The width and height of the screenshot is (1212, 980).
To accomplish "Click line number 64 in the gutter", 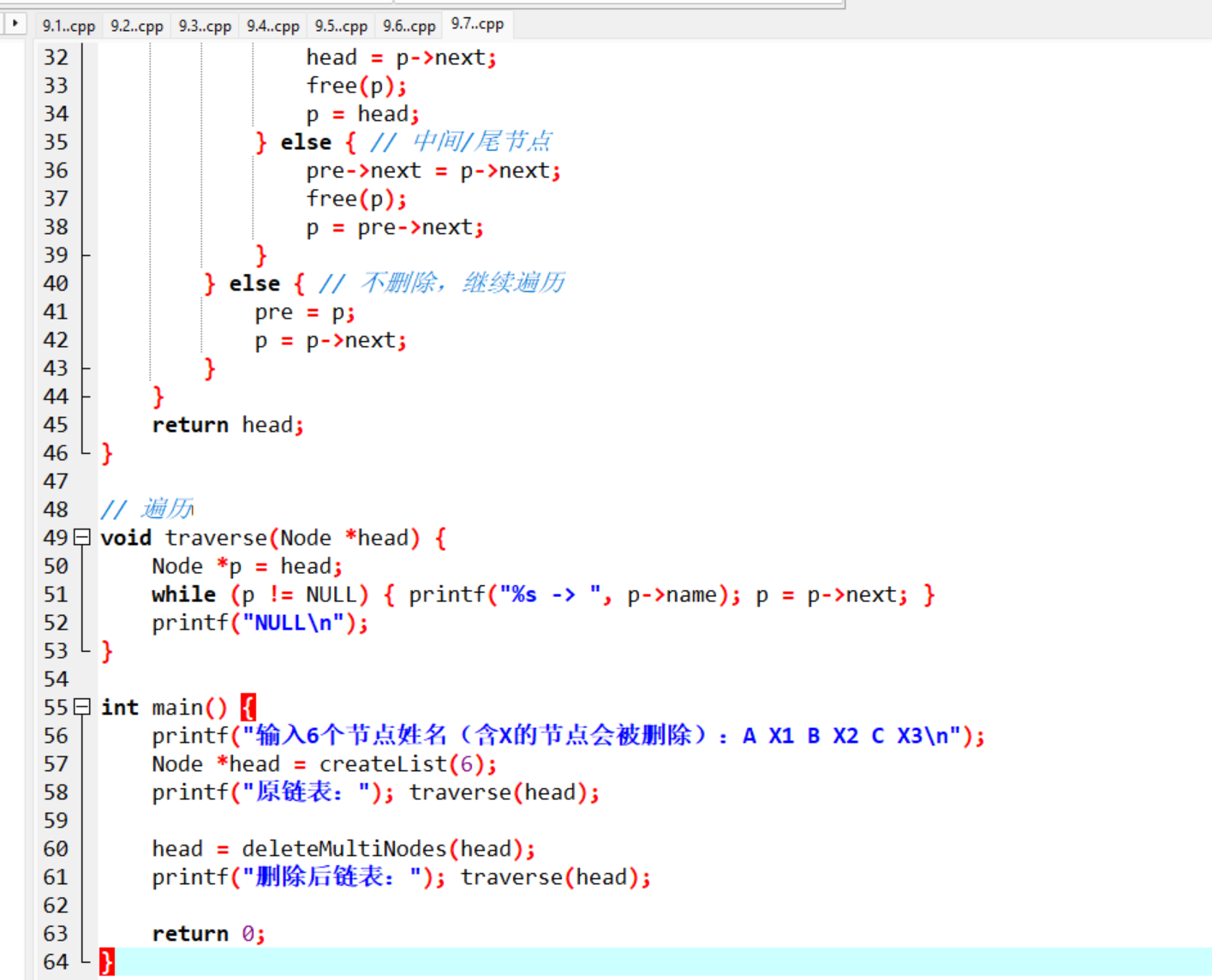I will tap(56, 962).
